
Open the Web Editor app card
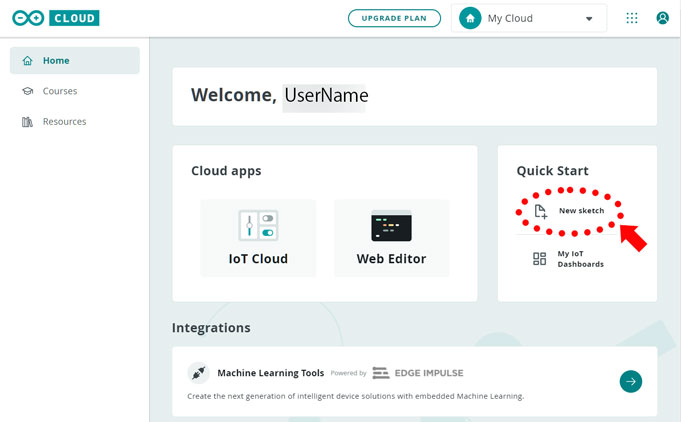391,238
